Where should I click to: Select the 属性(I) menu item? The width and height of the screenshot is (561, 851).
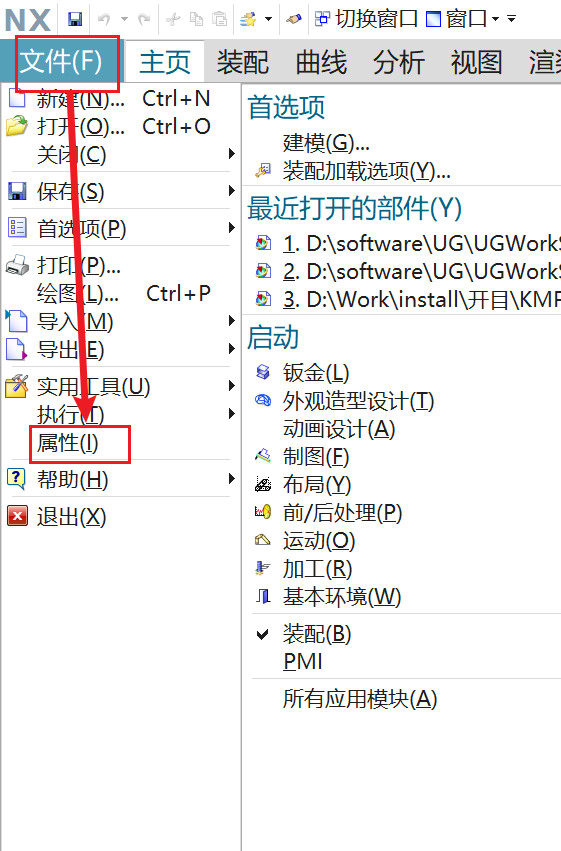tap(68, 443)
